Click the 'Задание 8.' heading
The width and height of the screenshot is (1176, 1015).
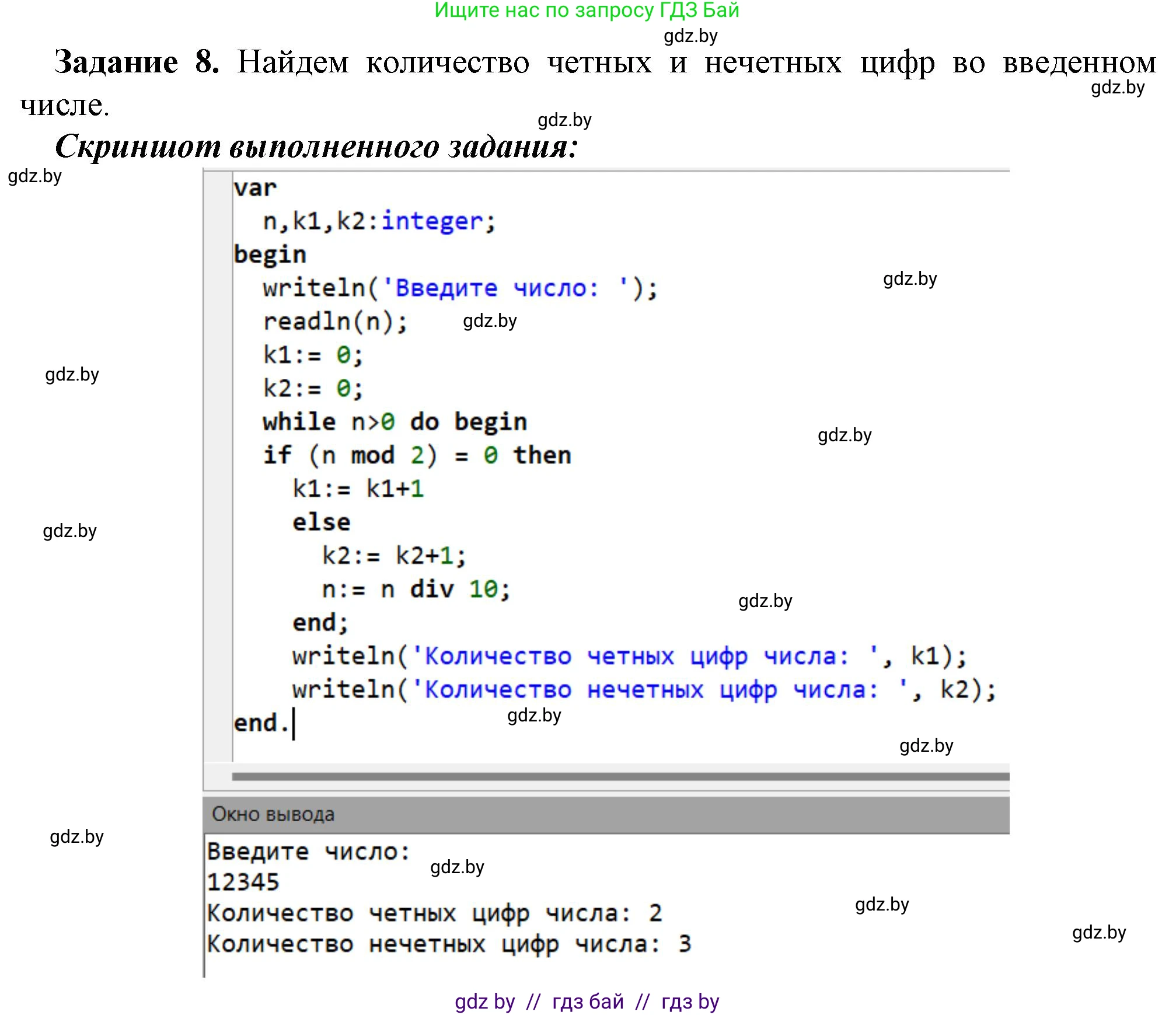tap(137, 62)
